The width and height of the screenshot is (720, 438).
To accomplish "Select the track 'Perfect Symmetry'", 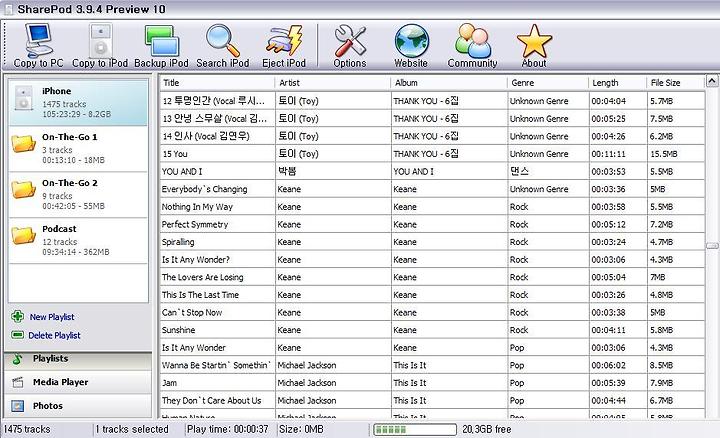I will click(x=433, y=225).
